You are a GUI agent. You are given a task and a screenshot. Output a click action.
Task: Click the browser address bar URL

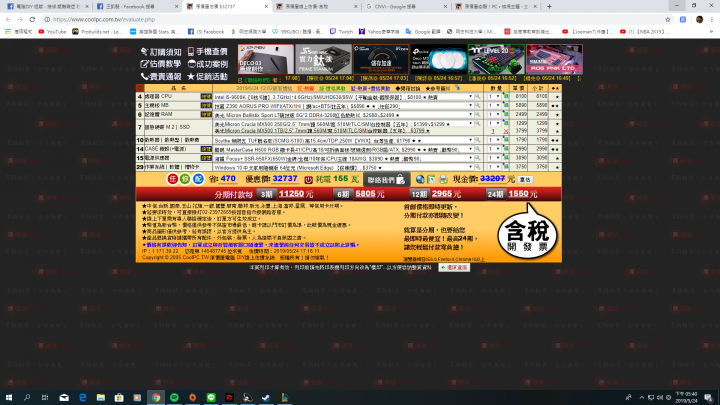pos(104,20)
